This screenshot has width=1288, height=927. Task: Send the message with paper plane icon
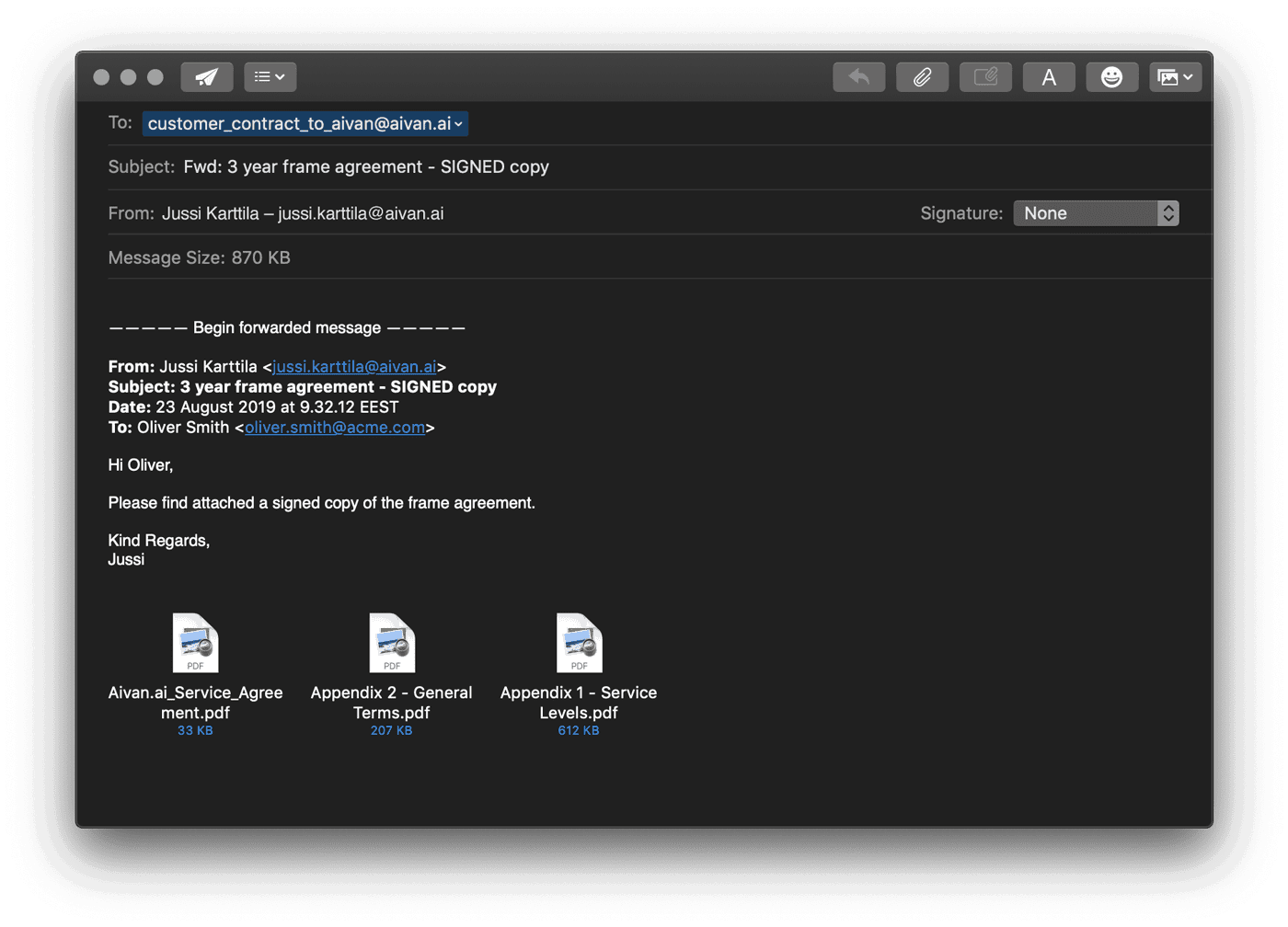pos(207,77)
